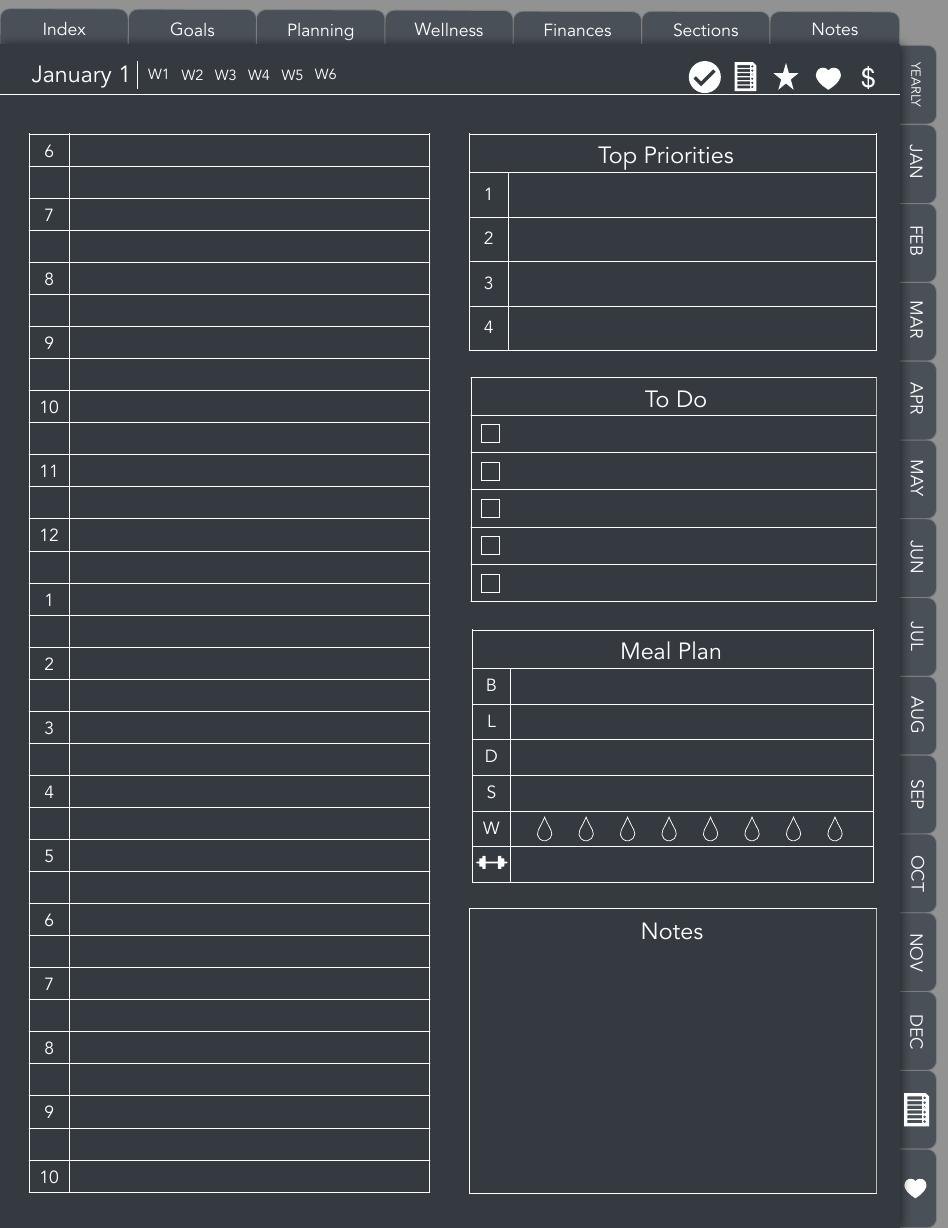Go to week W3 link
The height and width of the screenshot is (1228, 948).
225,74
